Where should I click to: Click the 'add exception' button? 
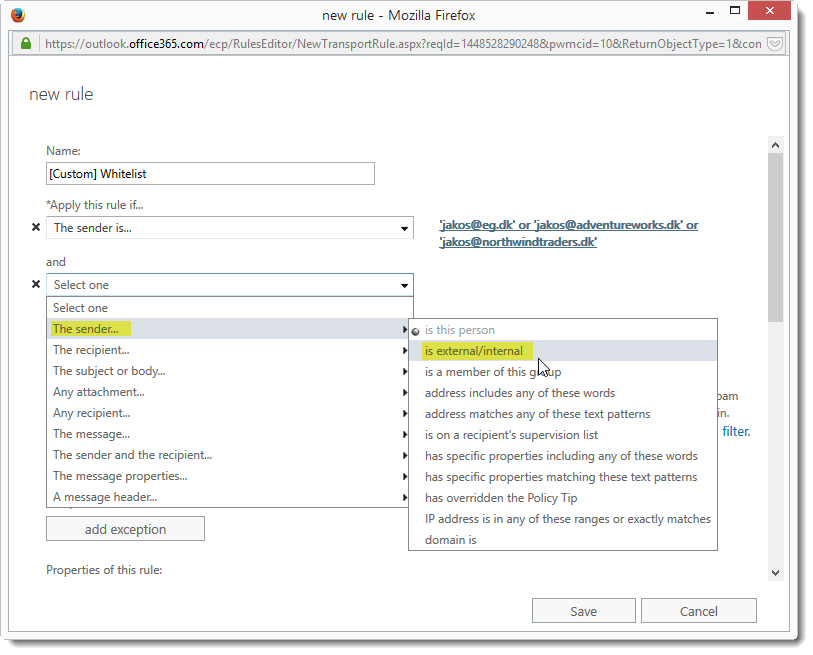125,529
